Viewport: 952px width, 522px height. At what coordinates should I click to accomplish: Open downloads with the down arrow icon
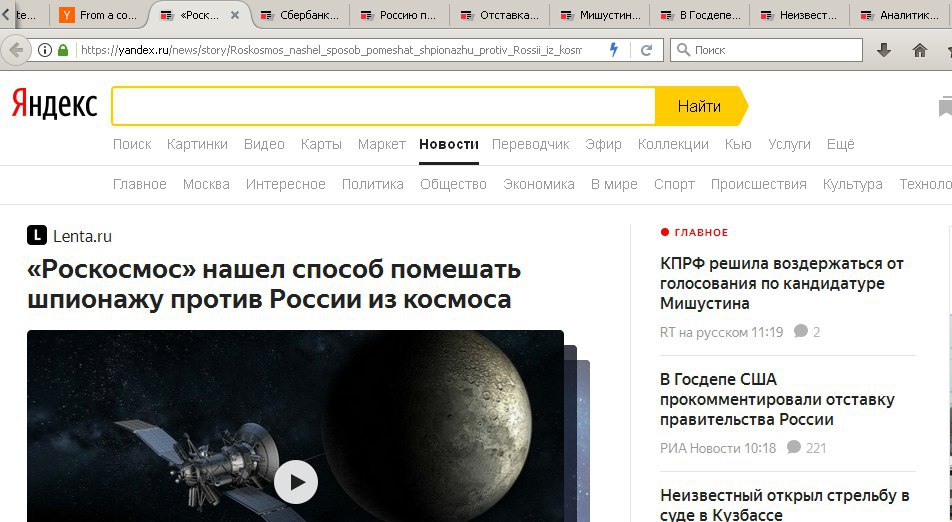pyautogui.click(x=884, y=50)
